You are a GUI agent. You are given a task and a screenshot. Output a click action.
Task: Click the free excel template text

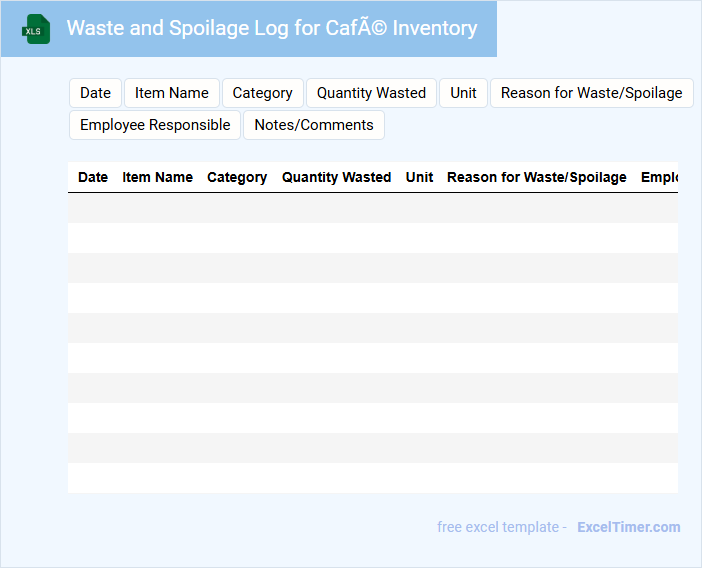click(502, 527)
